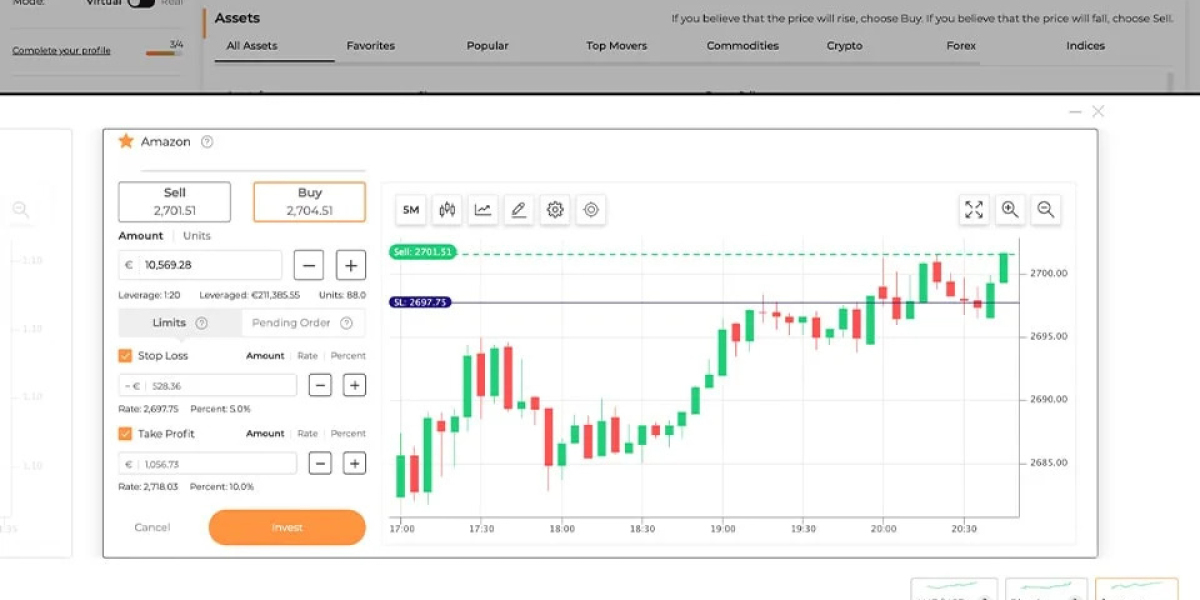Expand chart to fullscreen mode
Viewport: 1200px width, 600px height.
(x=974, y=210)
